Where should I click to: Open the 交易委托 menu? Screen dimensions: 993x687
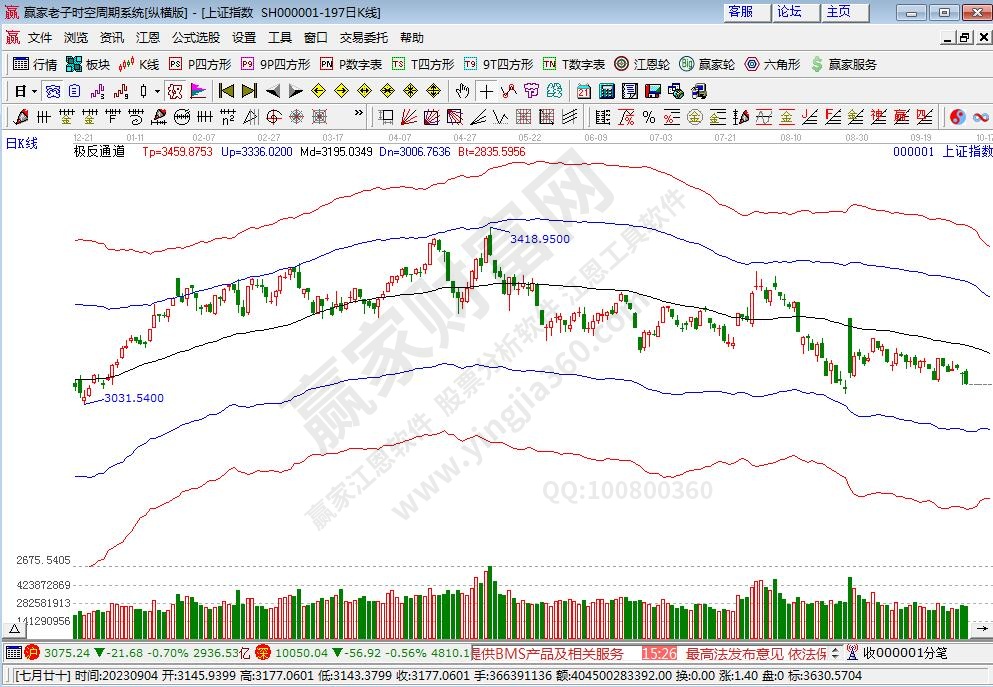click(363, 37)
